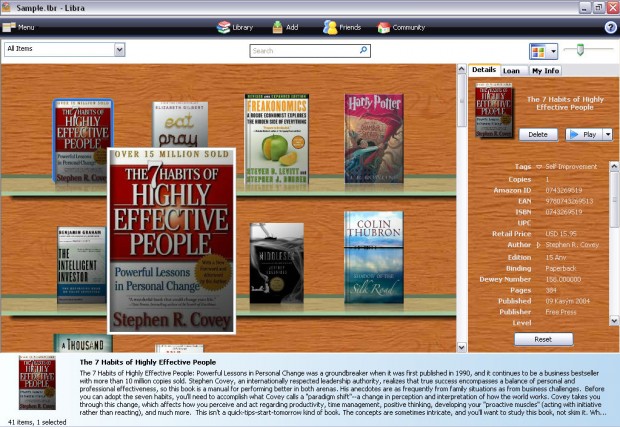Select the A Thousand book cover

pyautogui.click(x=83, y=343)
